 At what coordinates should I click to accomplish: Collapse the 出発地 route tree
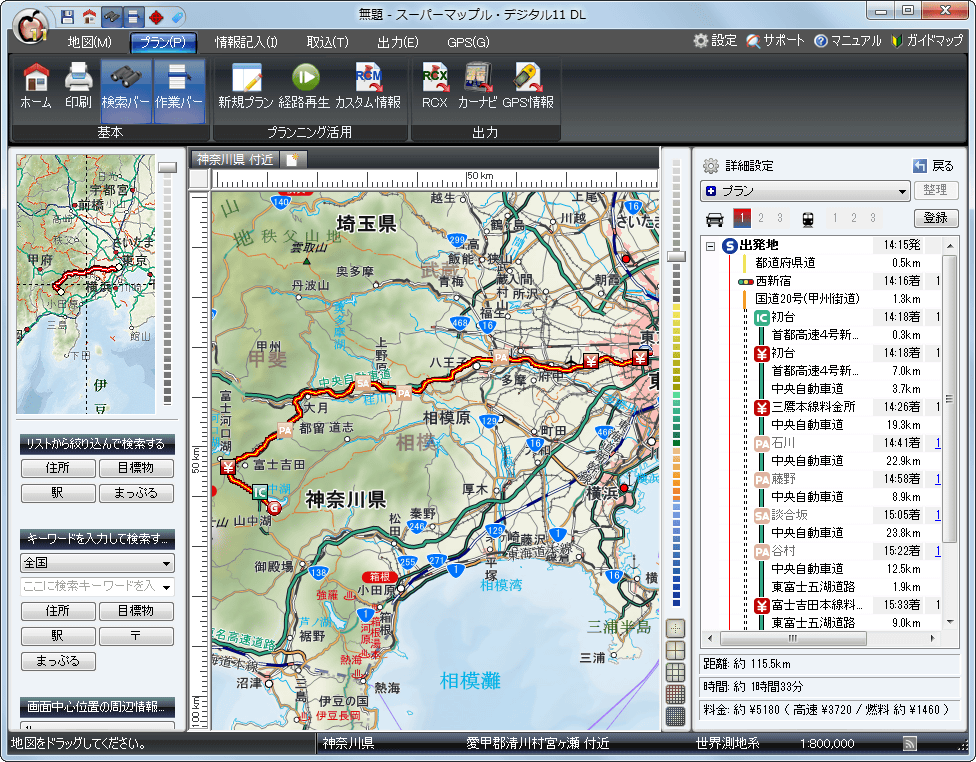(x=710, y=247)
